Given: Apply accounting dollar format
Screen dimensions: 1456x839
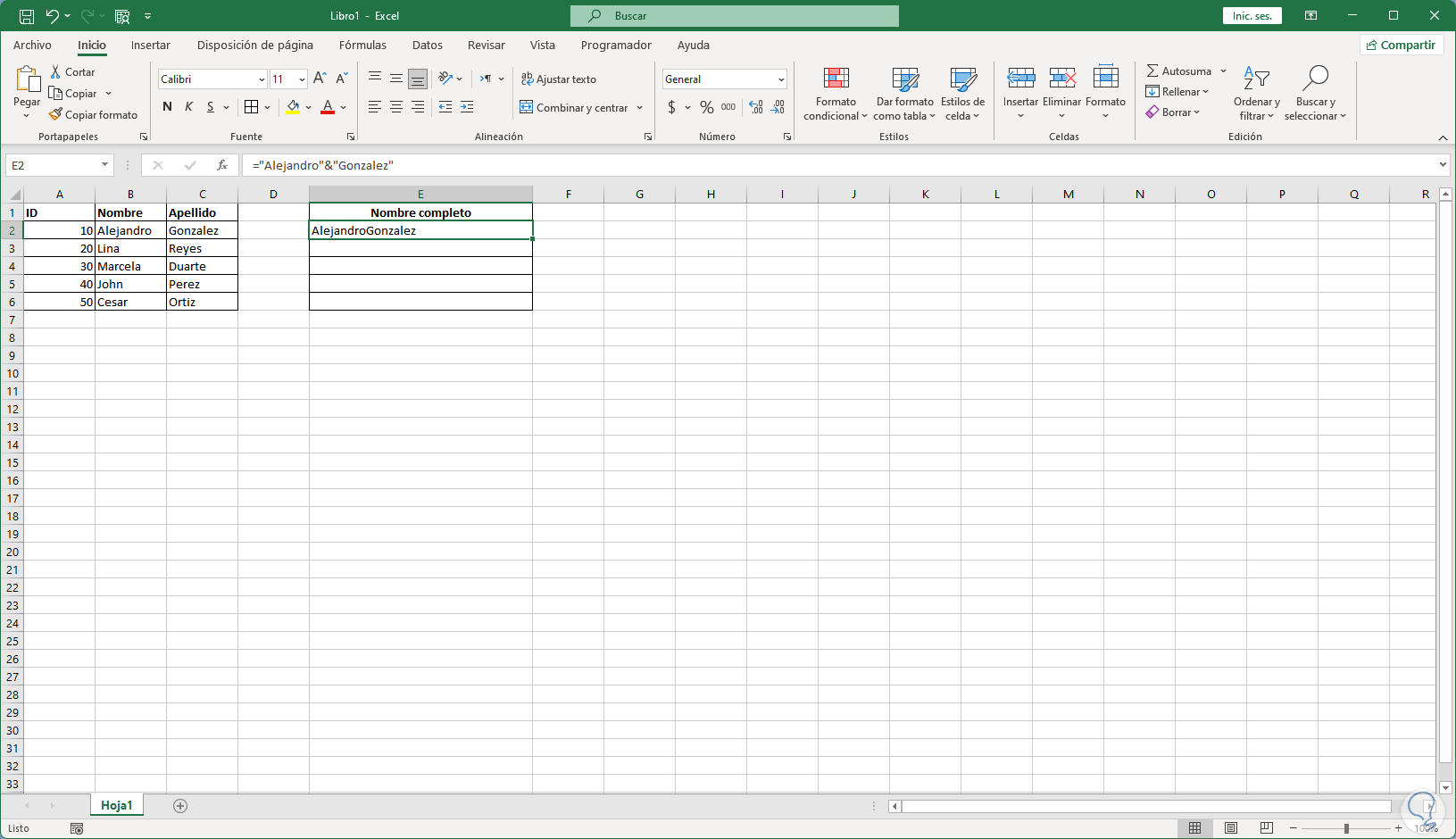Looking at the screenshot, I should click(x=671, y=107).
